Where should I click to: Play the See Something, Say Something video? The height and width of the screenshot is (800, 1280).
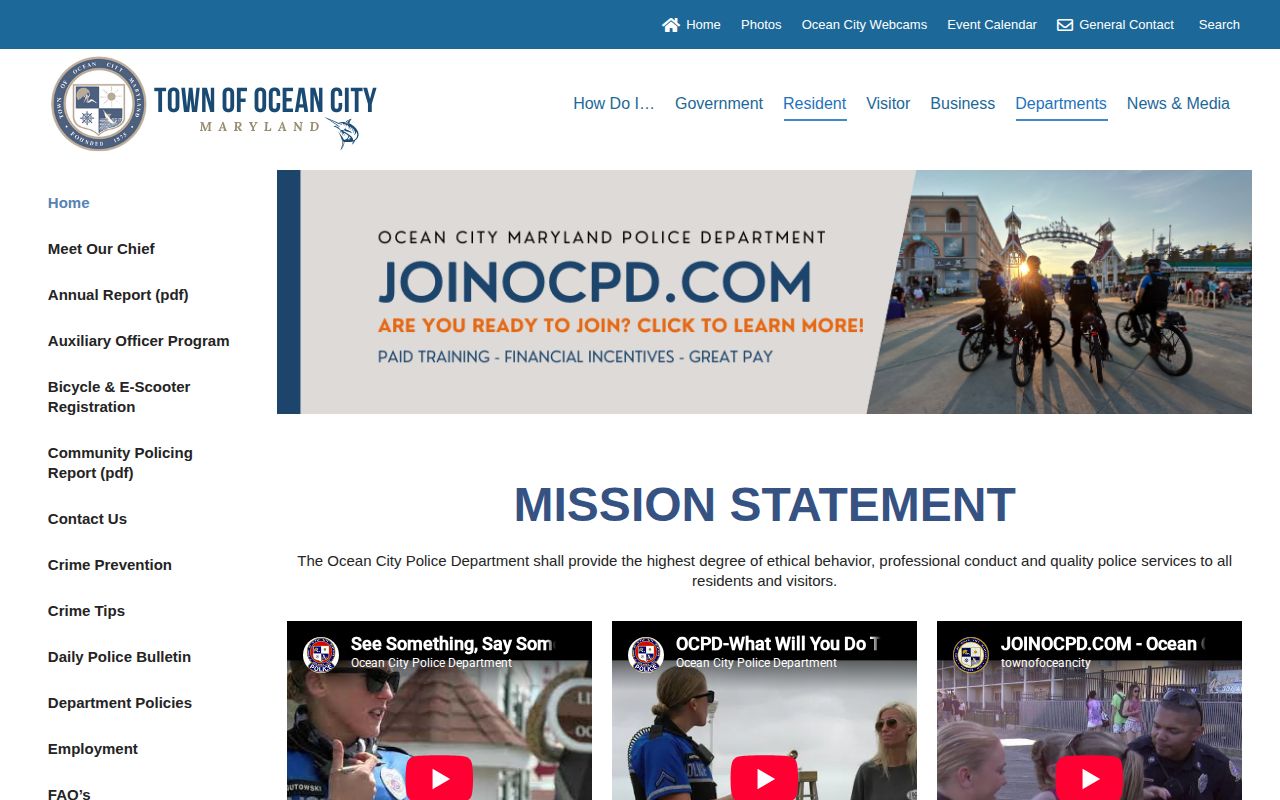point(439,778)
